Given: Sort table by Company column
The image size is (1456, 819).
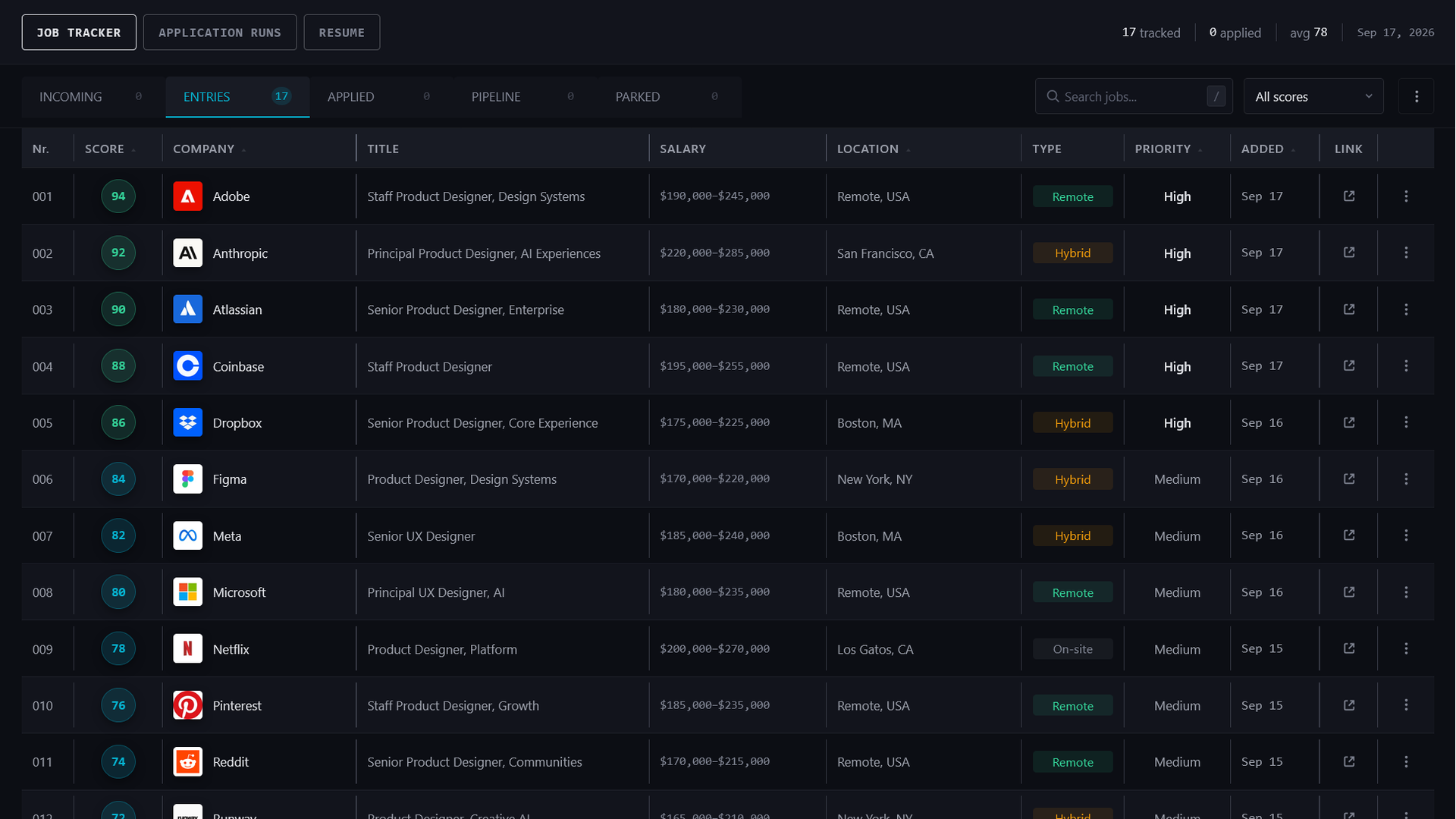Looking at the screenshot, I should [209, 149].
